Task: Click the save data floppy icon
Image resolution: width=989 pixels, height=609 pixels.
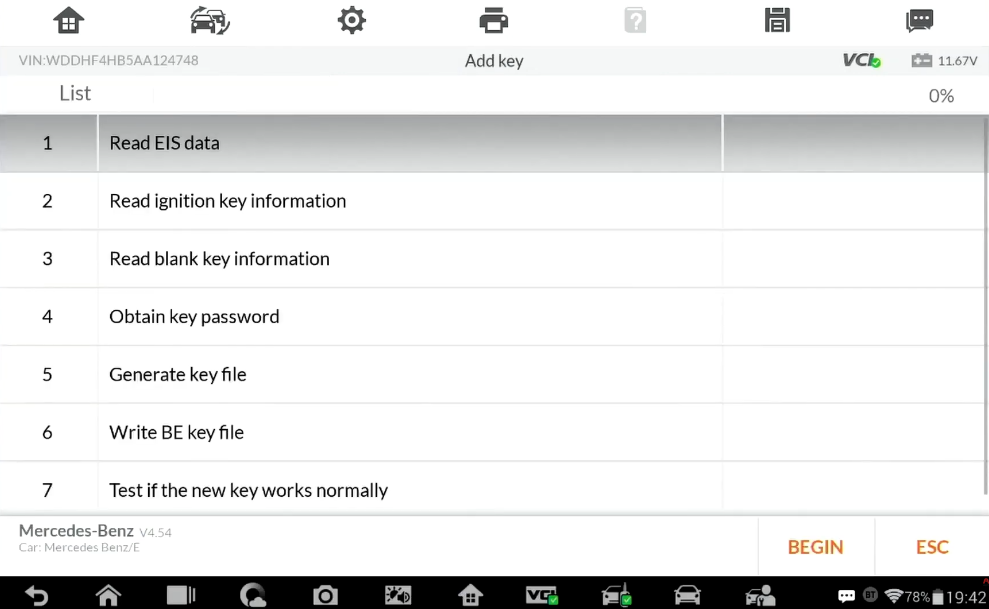Action: (777, 21)
